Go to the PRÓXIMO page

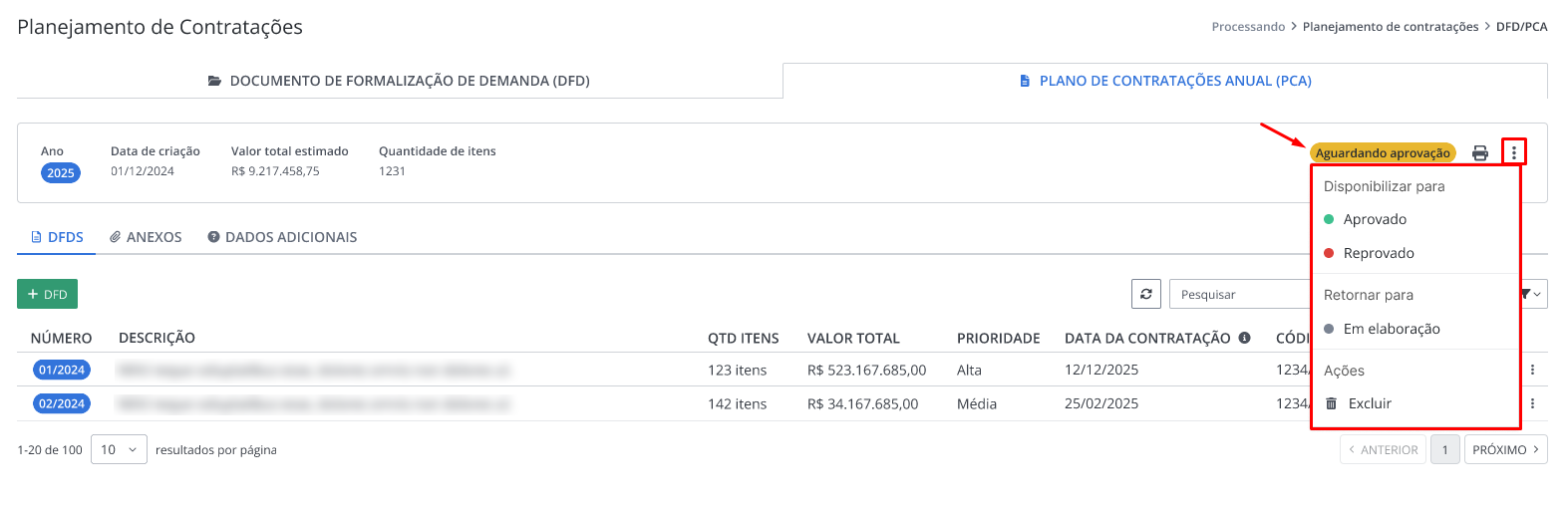click(1505, 449)
